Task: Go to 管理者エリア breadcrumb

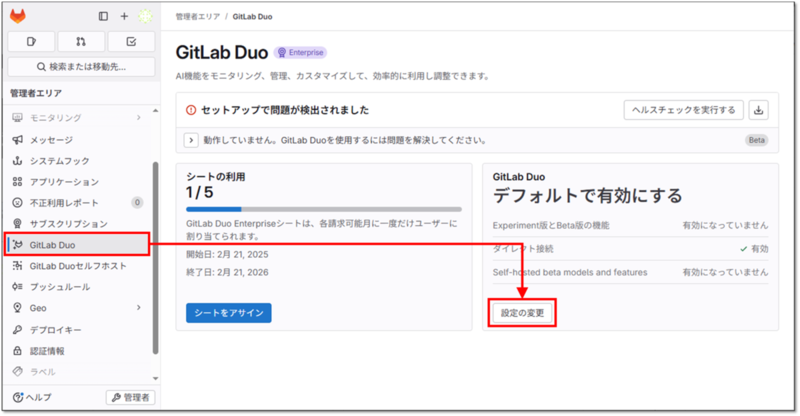Action: (198, 16)
